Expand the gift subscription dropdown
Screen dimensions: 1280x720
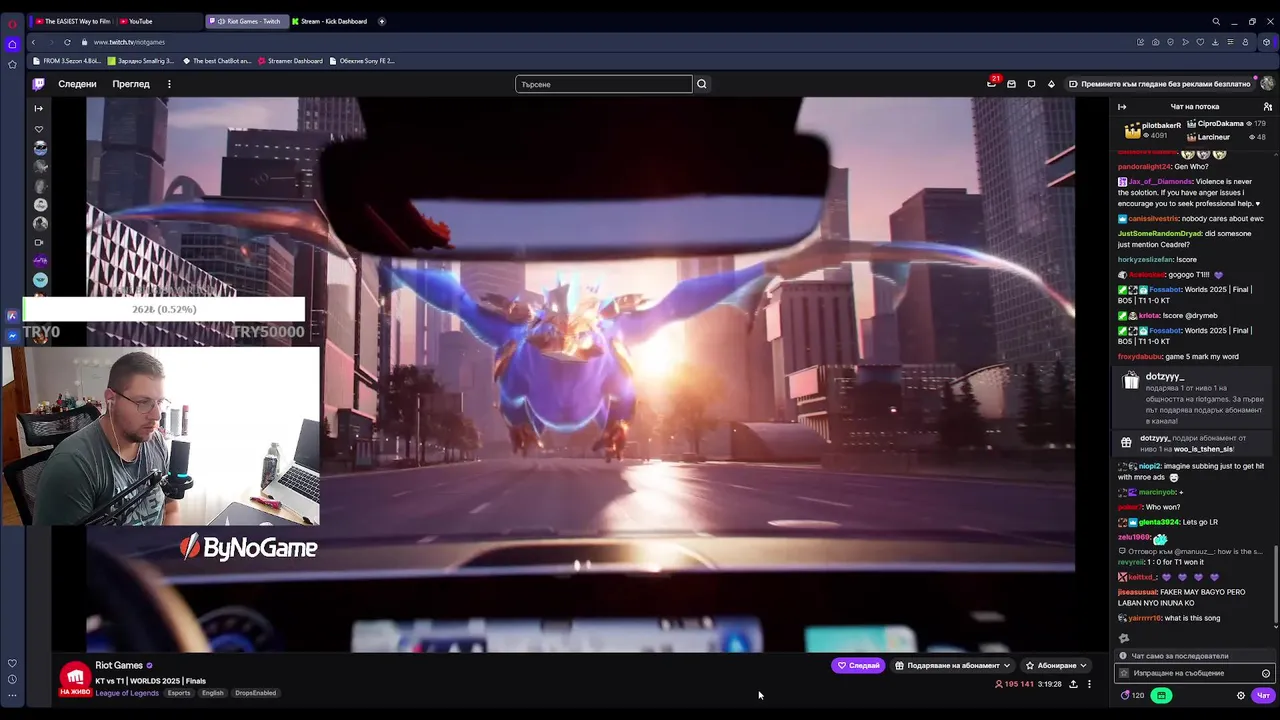click(x=953, y=665)
